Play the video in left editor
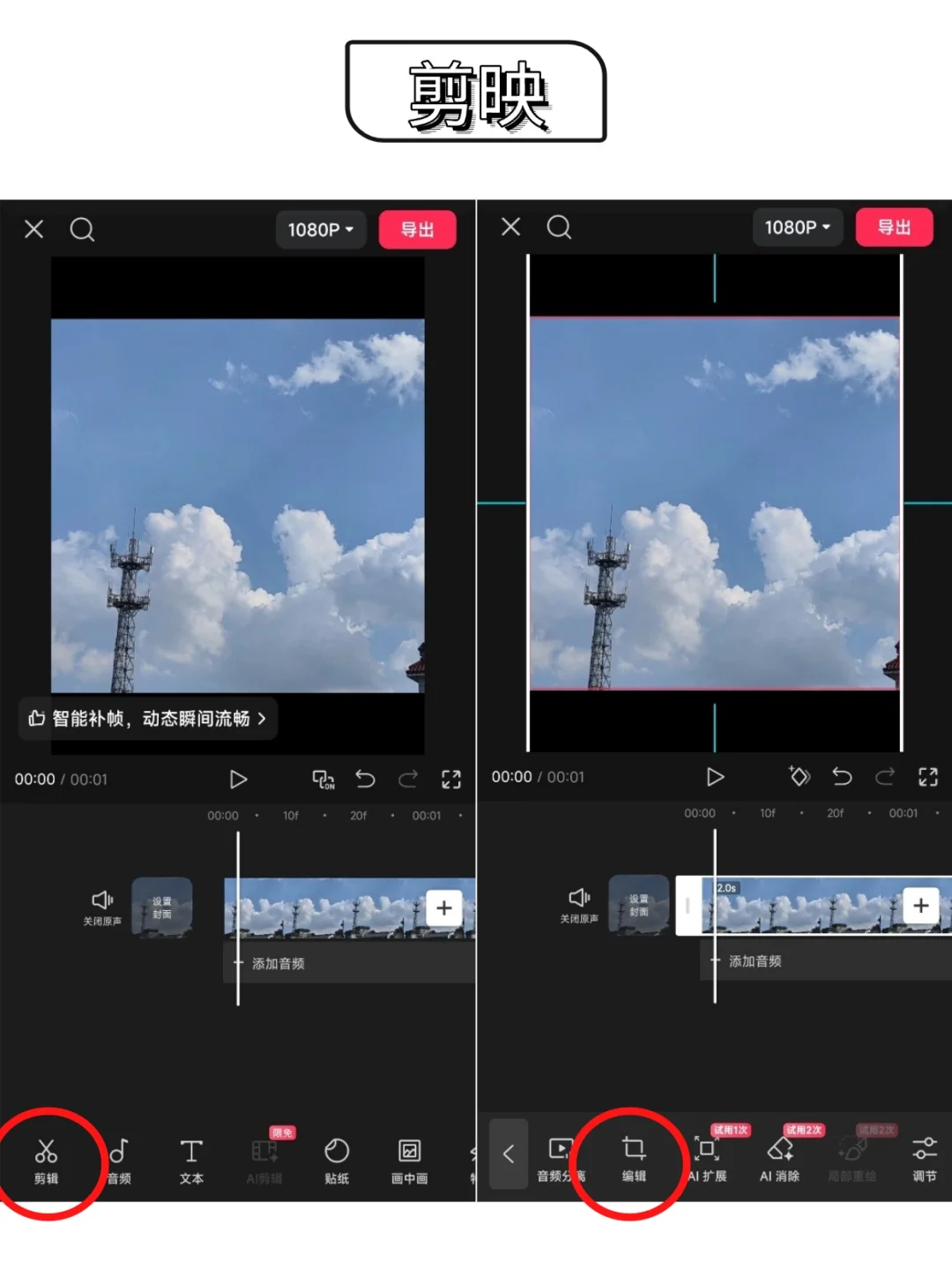Image resolution: width=952 pixels, height=1270 pixels. (x=238, y=779)
